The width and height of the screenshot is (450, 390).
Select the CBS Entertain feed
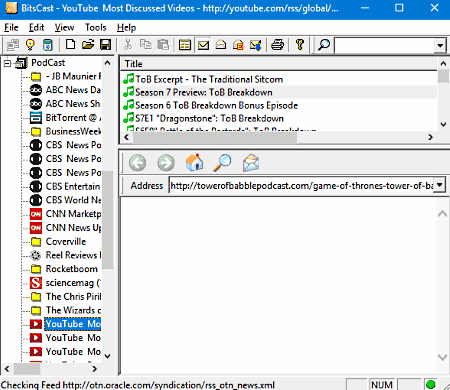[x=73, y=186]
